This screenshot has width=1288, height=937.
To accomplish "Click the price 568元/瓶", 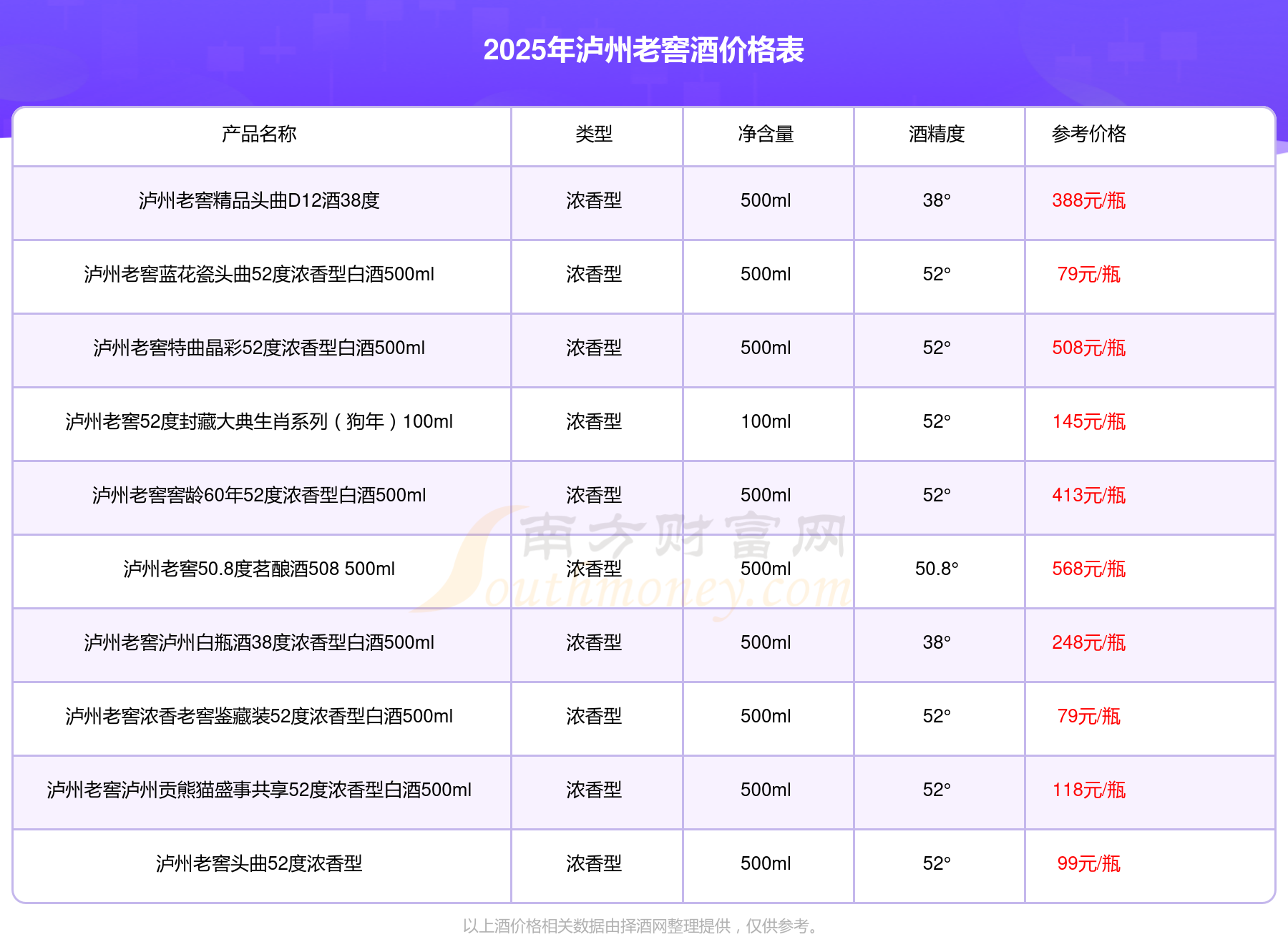I will point(1089,569).
